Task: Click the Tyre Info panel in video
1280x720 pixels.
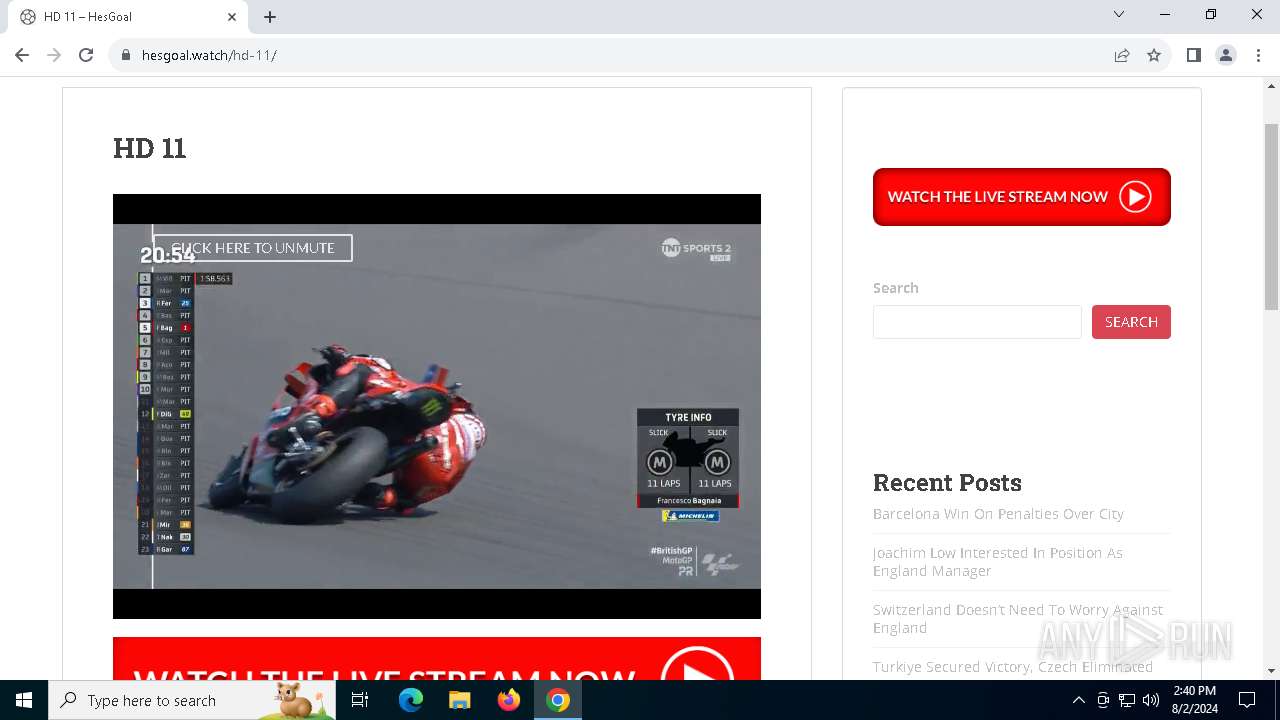Action: coord(688,457)
